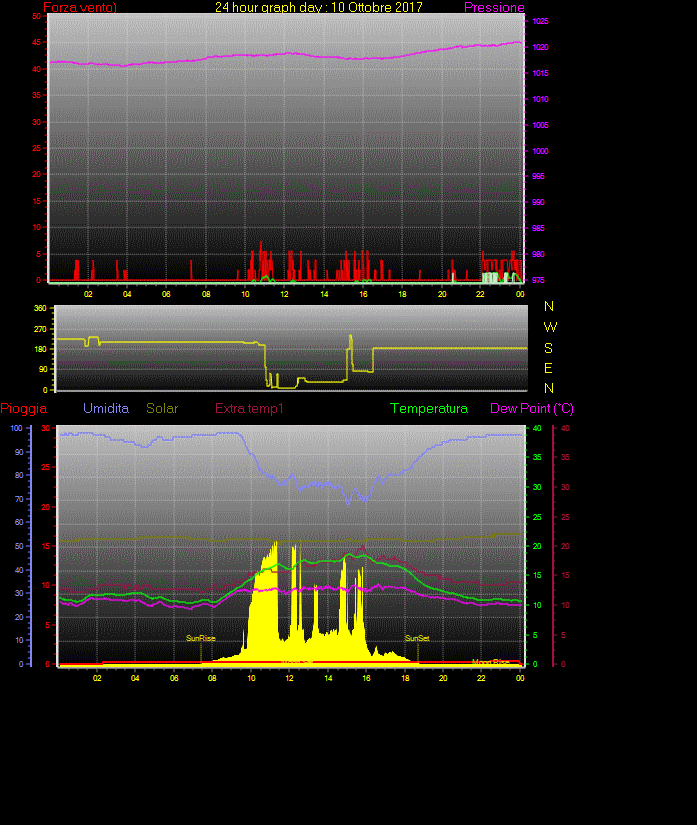Click wind direction axis value 180

(41, 349)
